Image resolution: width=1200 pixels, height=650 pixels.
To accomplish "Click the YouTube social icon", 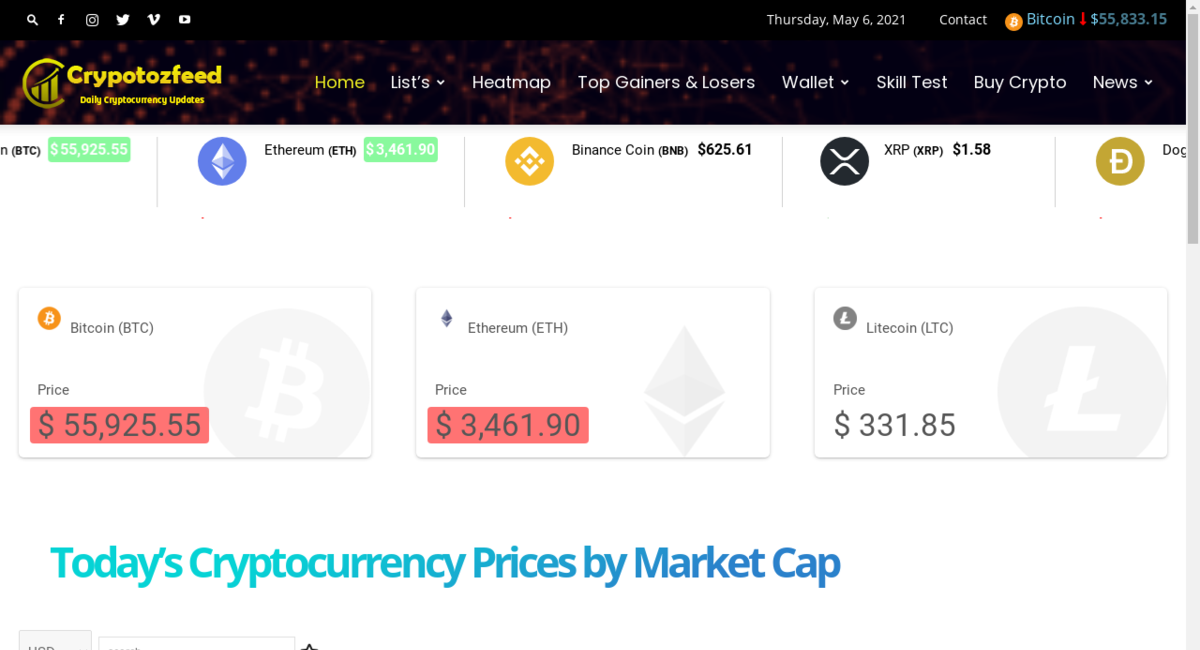I will pos(184,19).
